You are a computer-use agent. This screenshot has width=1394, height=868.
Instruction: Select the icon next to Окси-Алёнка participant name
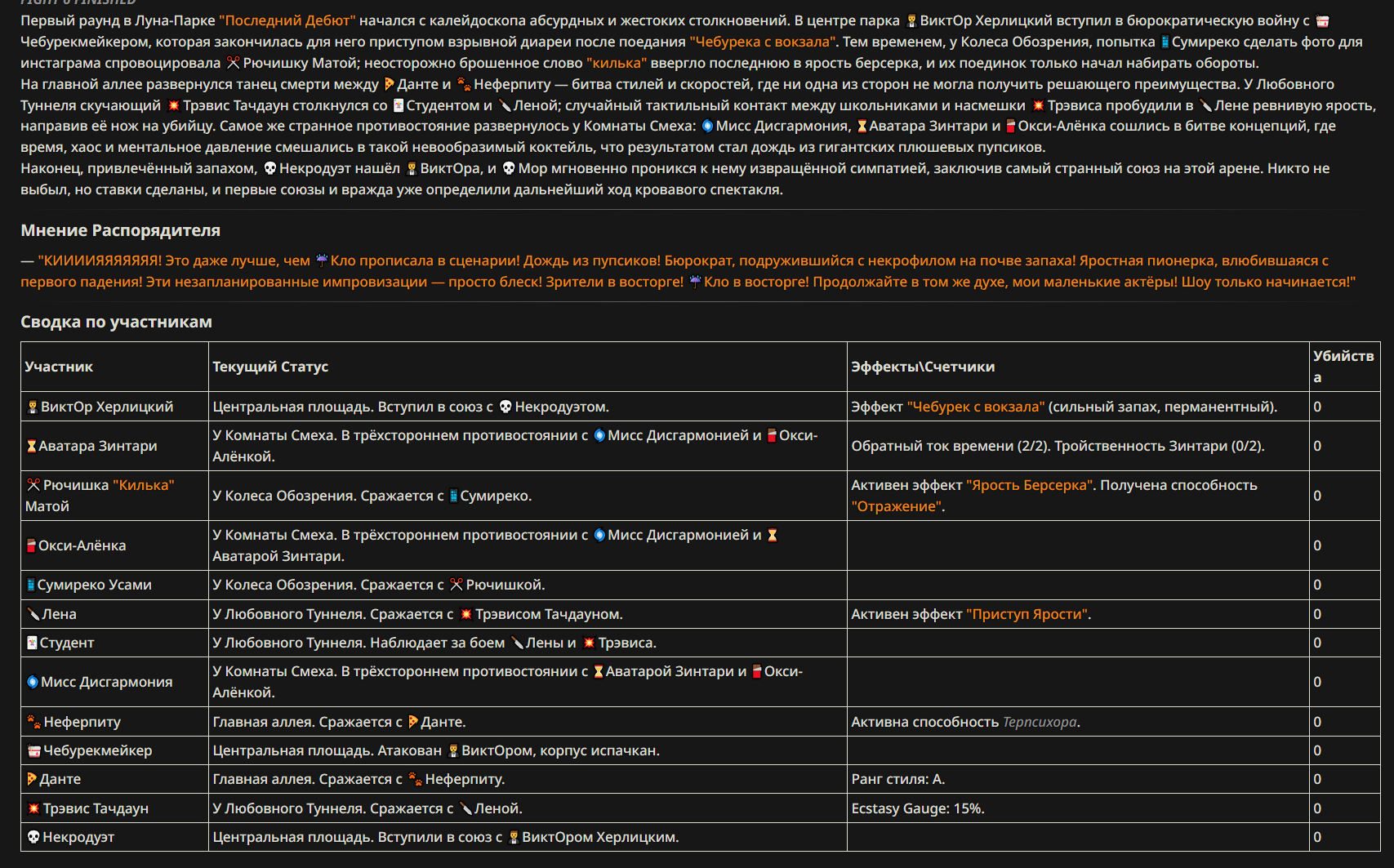coord(32,545)
